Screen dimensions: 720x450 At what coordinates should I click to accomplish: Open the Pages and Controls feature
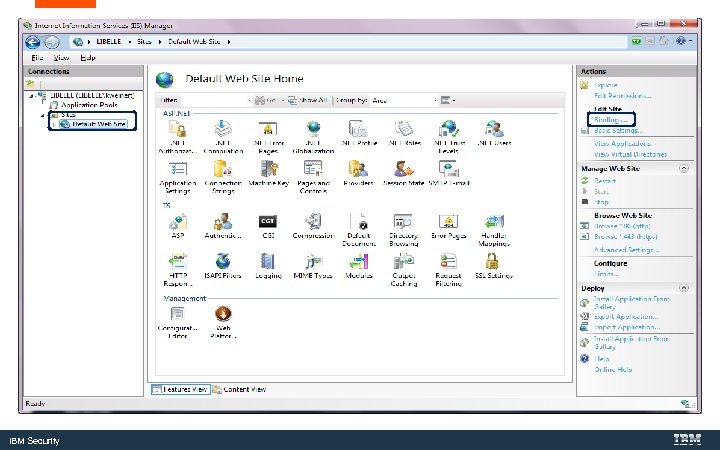pyautogui.click(x=313, y=177)
